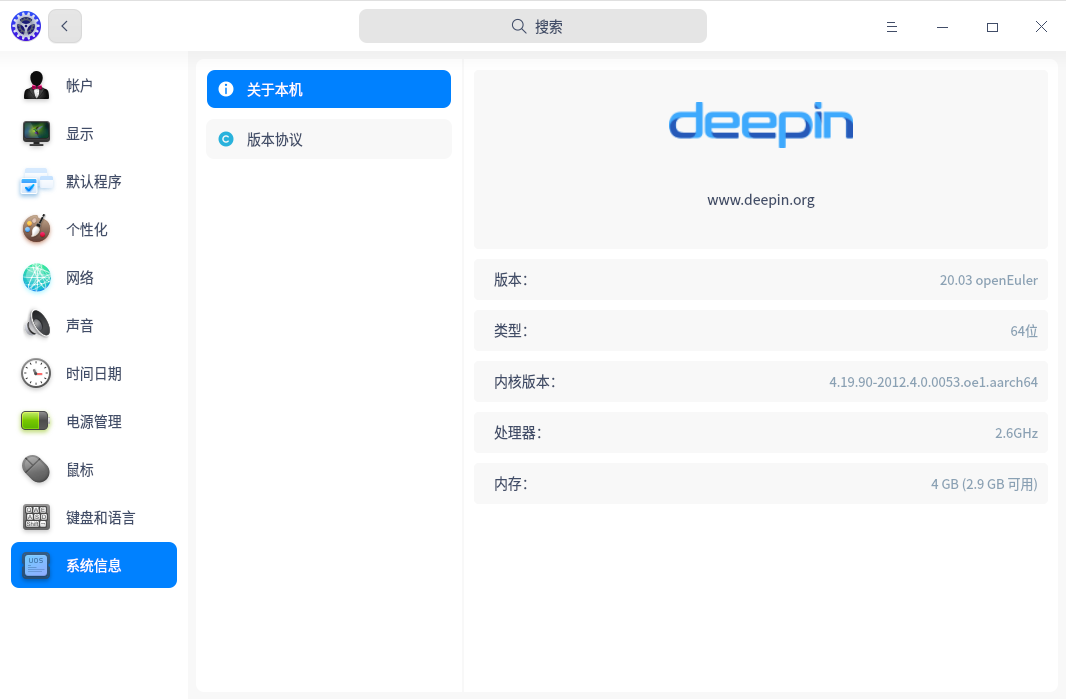Open the 版本协议 license agreement page
Viewport: 1066px width, 699px height.
[328, 139]
